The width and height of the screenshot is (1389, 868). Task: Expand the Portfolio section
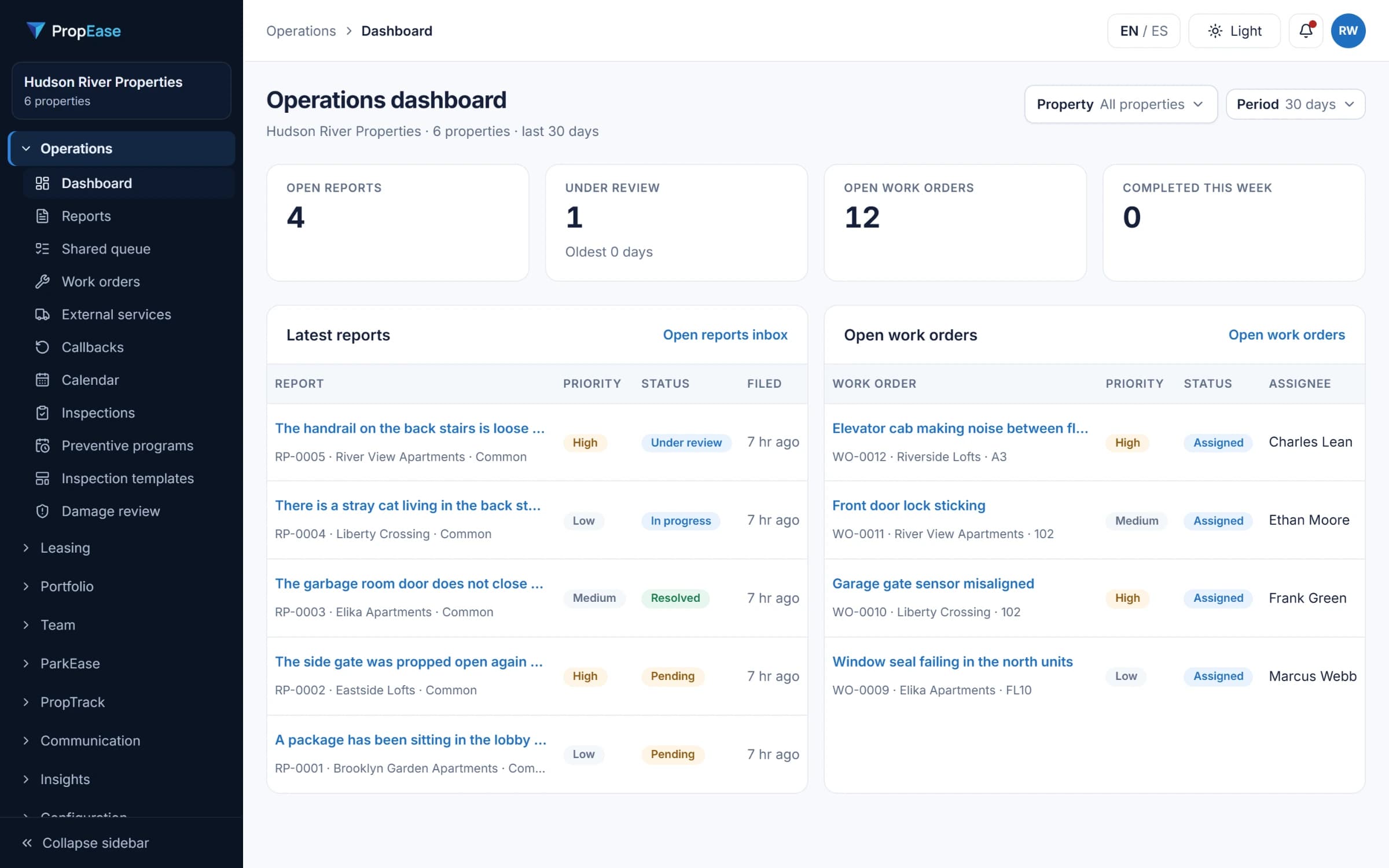coord(122,586)
